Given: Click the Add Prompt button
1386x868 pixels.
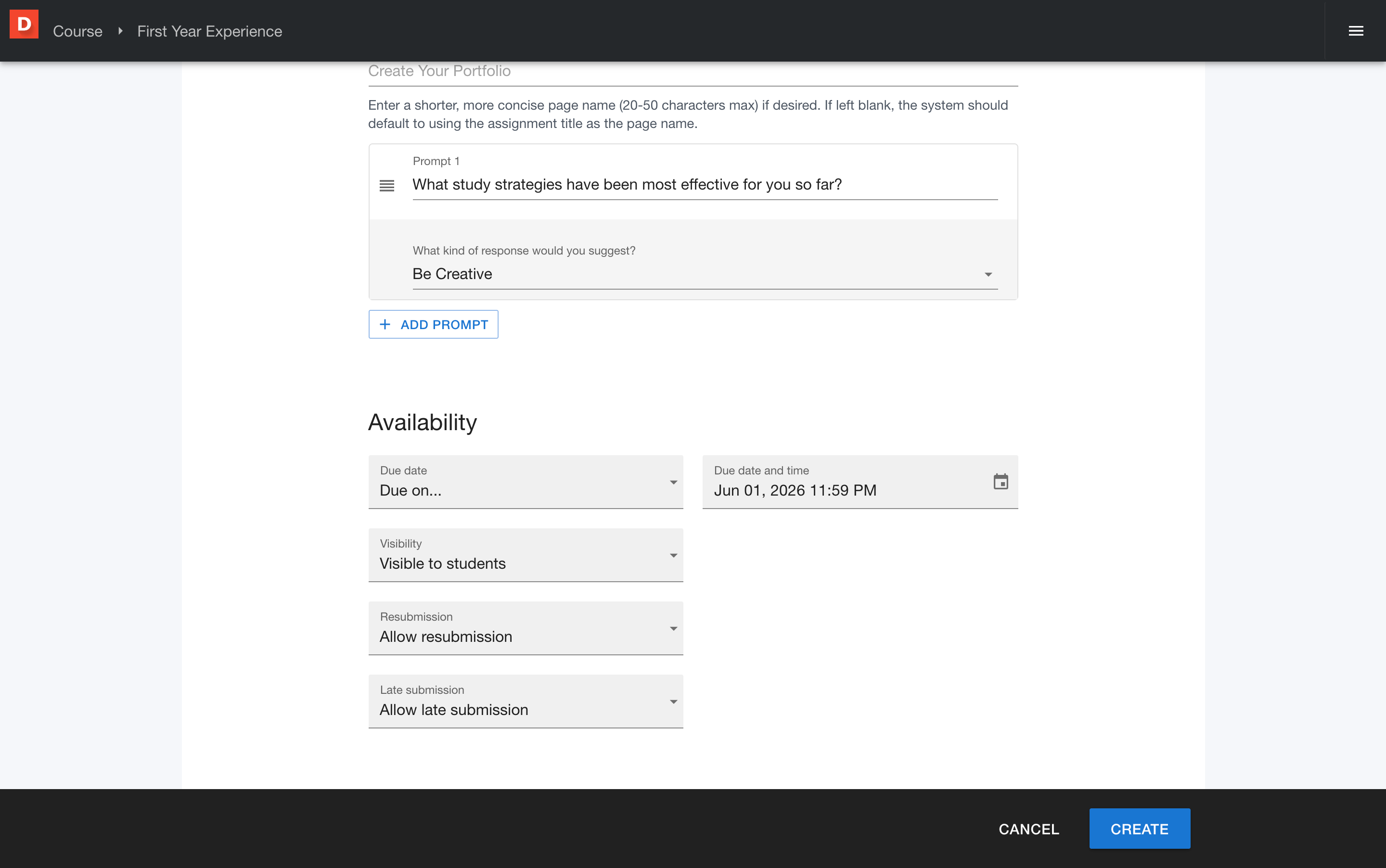Looking at the screenshot, I should [x=434, y=324].
